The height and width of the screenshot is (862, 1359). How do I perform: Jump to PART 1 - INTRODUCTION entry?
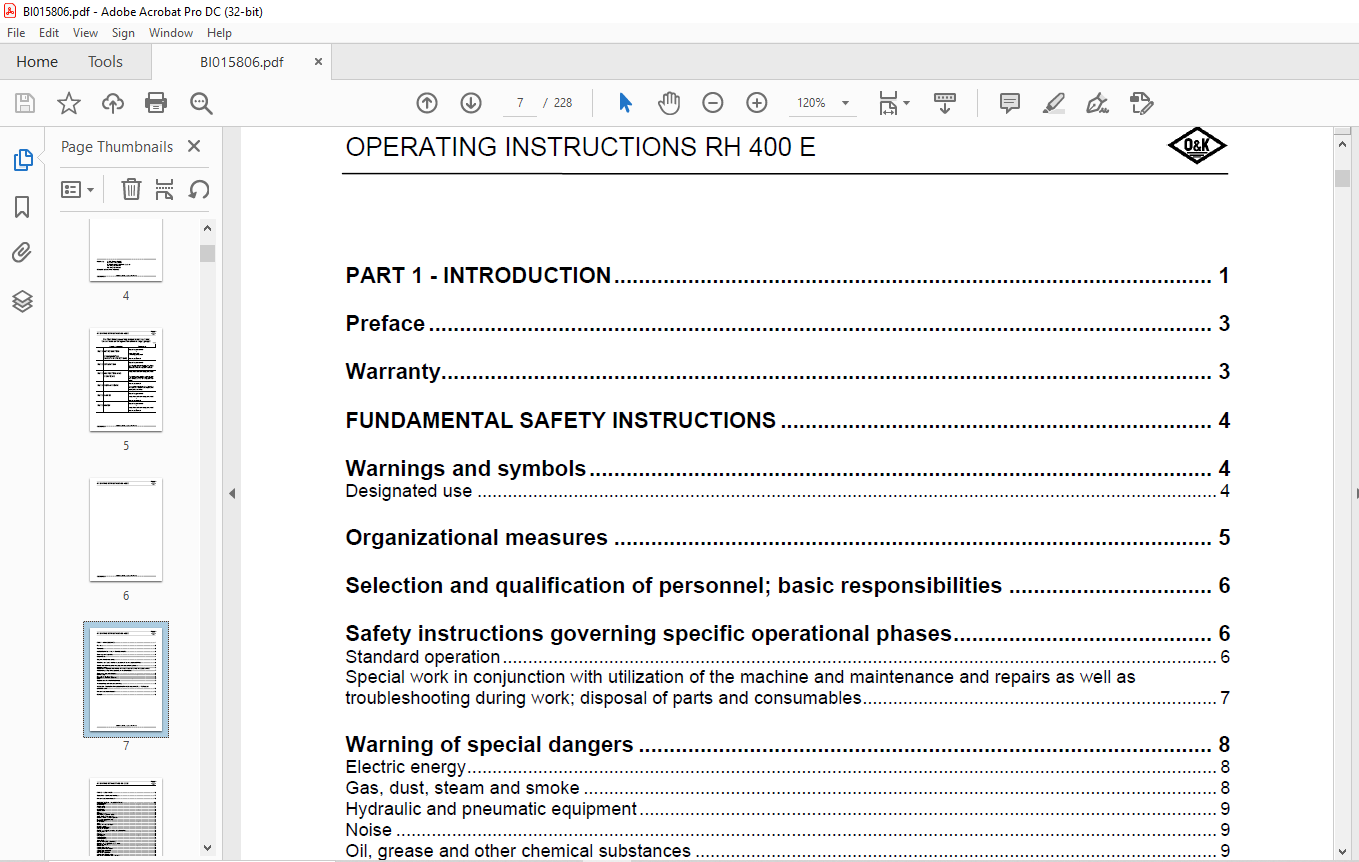(x=787, y=276)
